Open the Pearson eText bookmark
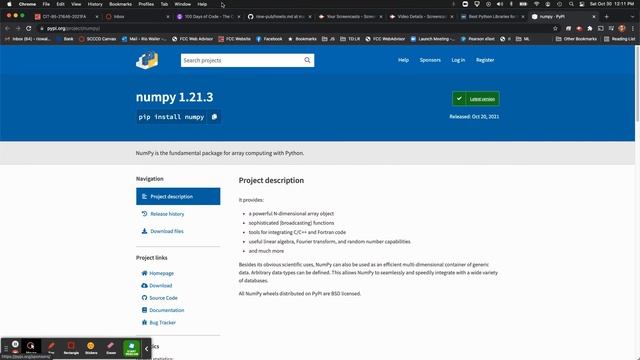This screenshot has width=640, height=360. coord(478,39)
